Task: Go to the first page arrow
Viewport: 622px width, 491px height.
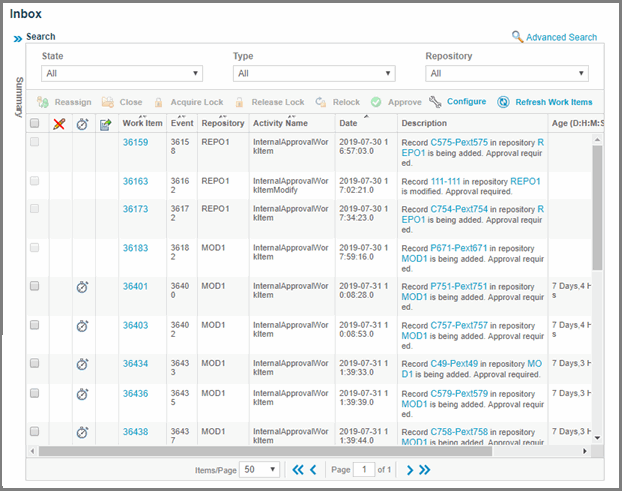Action: (x=297, y=469)
